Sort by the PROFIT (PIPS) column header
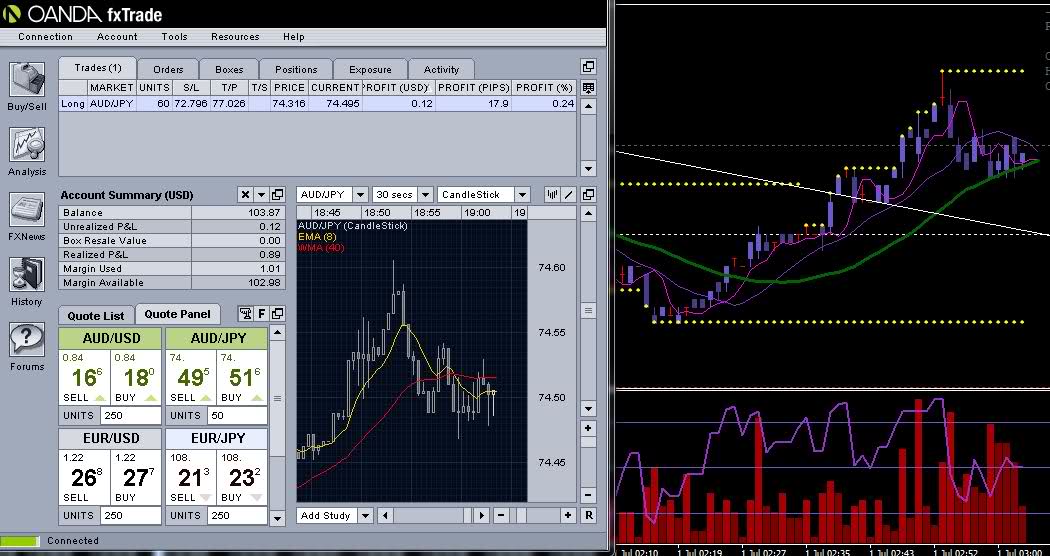The image size is (1050, 556). tap(473, 88)
